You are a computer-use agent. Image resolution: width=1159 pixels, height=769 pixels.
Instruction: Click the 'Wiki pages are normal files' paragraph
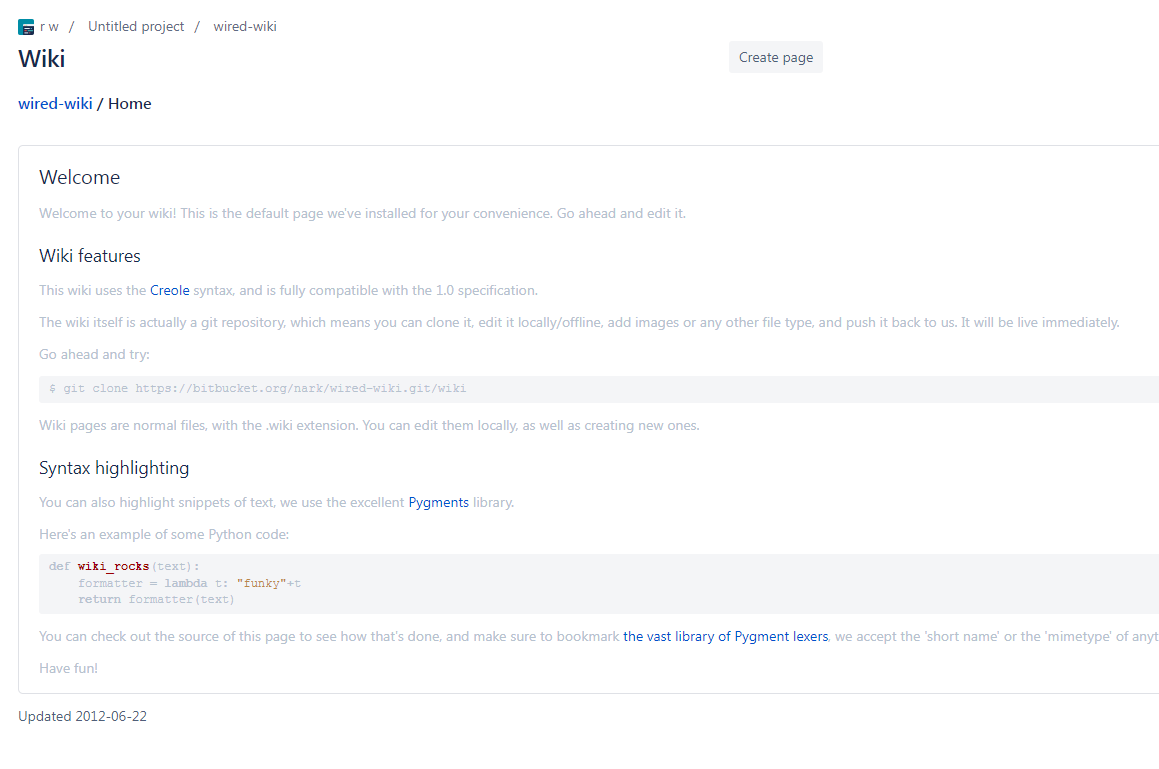click(369, 425)
